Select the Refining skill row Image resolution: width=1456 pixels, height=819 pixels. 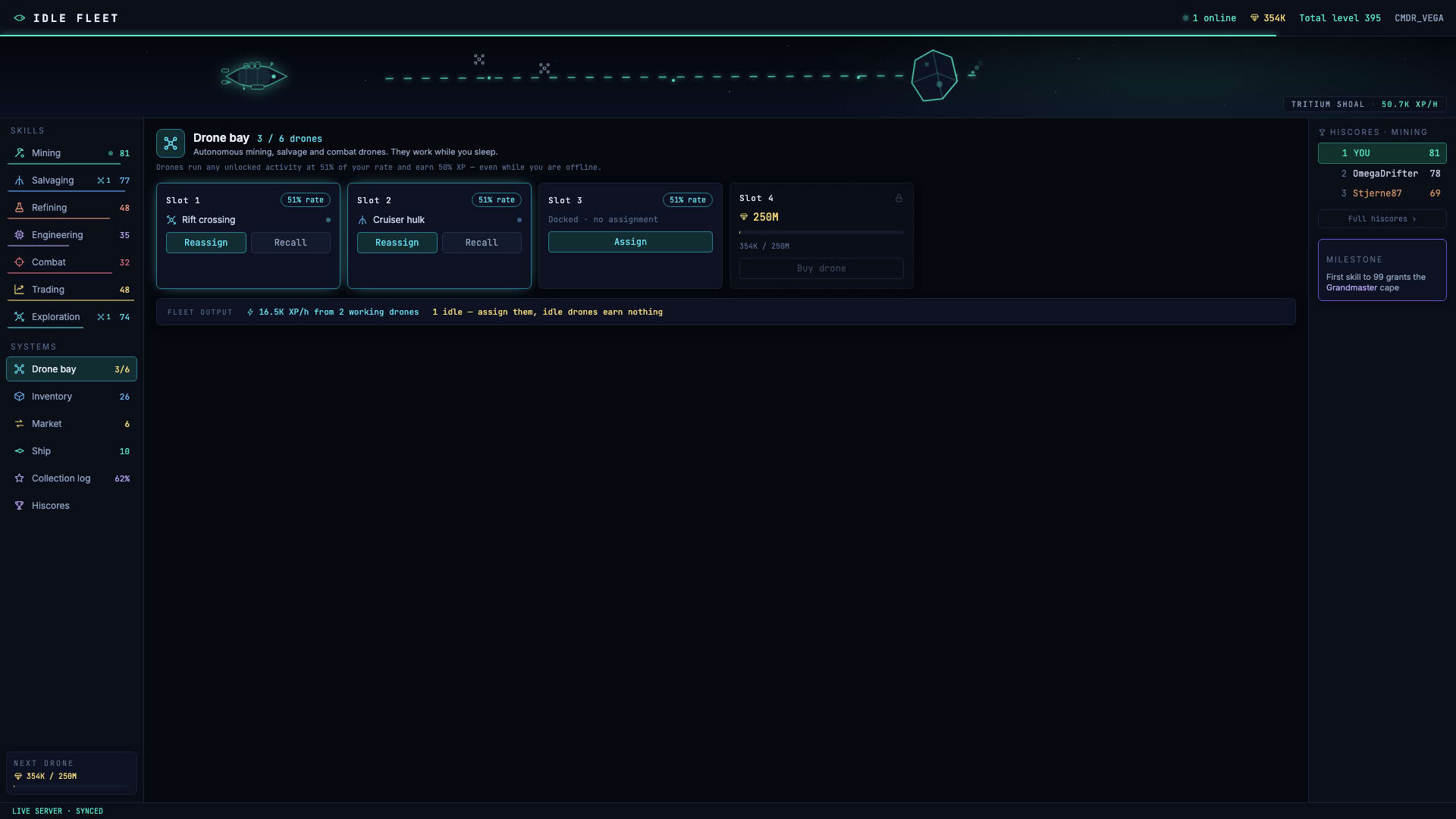71,208
